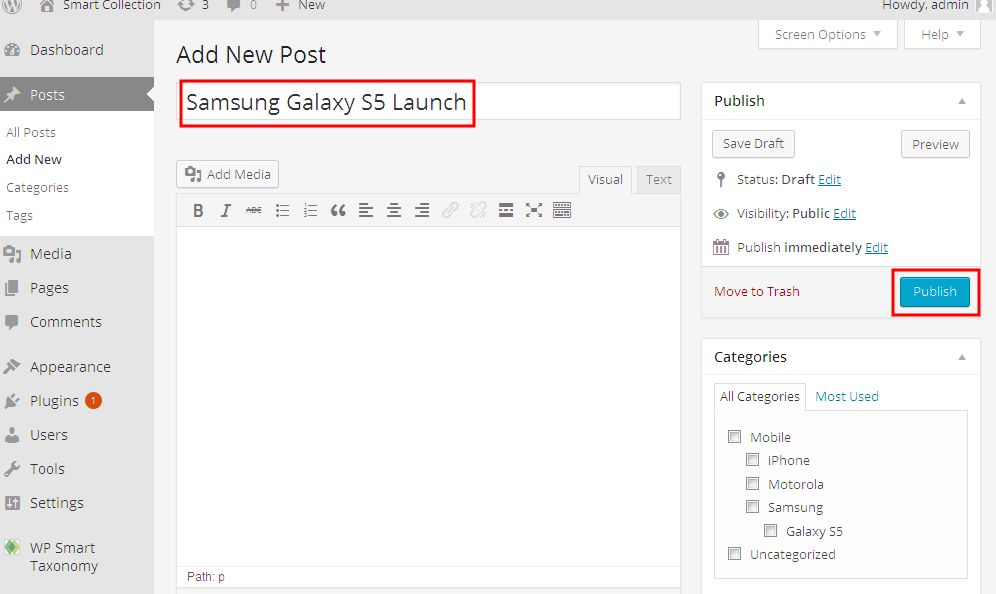Open the updates indicator showing 3
This screenshot has width=996, height=594.
(193, 6)
